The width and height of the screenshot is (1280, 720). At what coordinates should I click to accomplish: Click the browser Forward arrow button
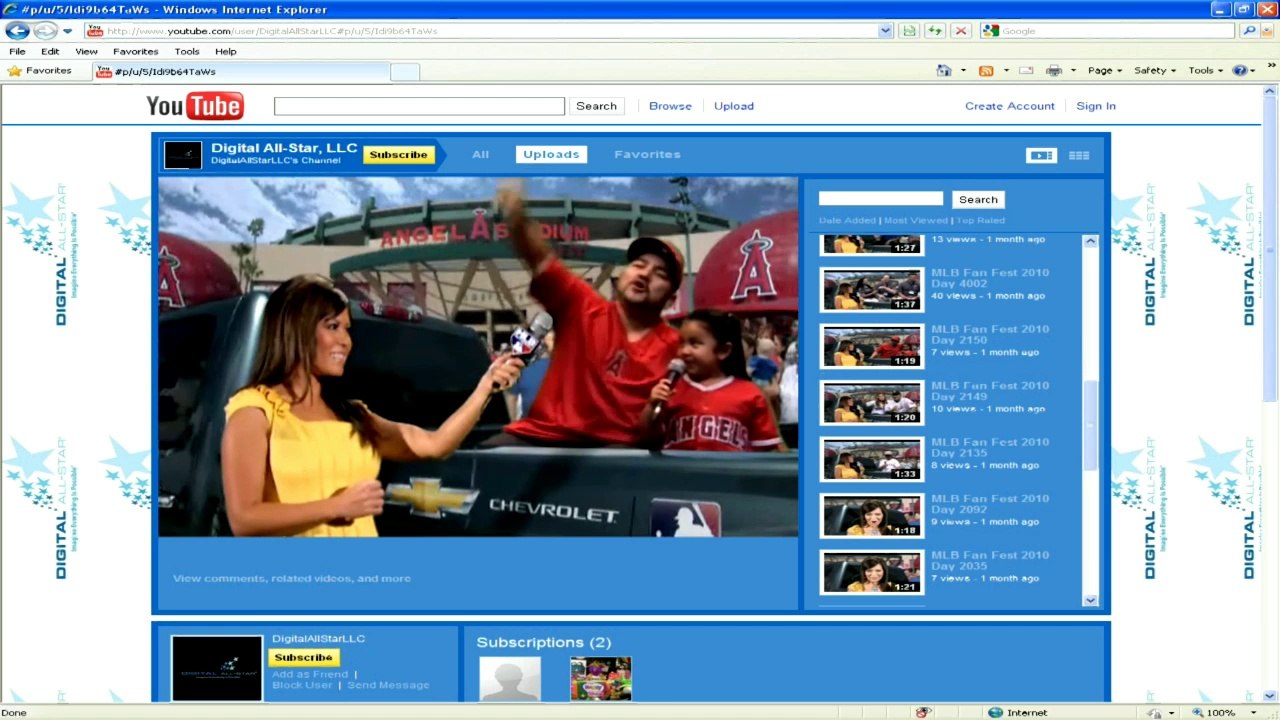[x=45, y=31]
